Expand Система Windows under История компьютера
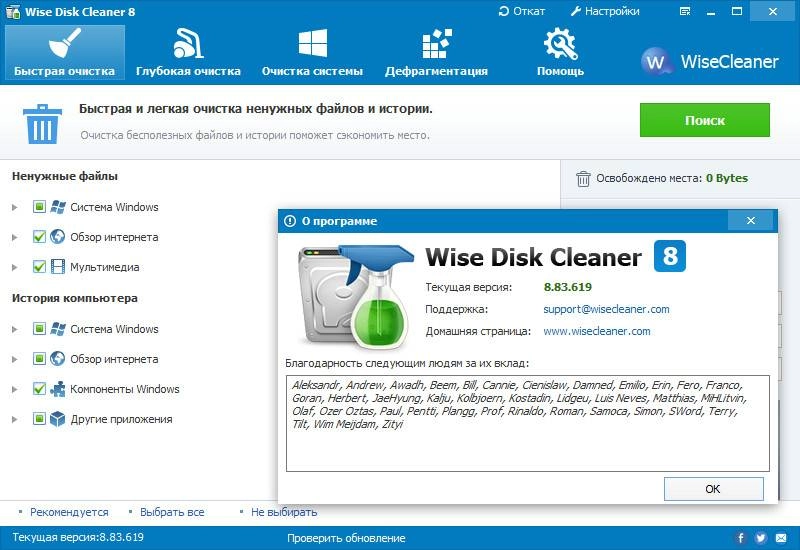 coord(15,329)
